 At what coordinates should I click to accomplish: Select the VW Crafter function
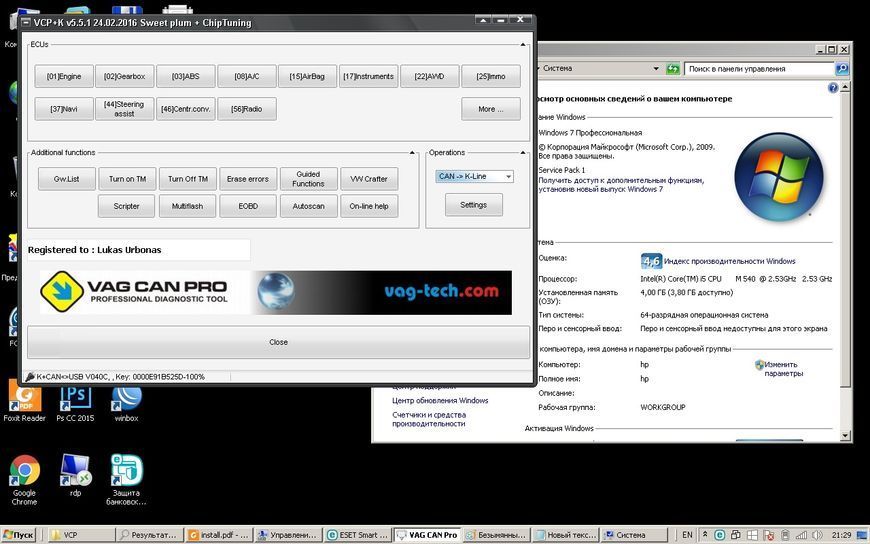coord(369,179)
